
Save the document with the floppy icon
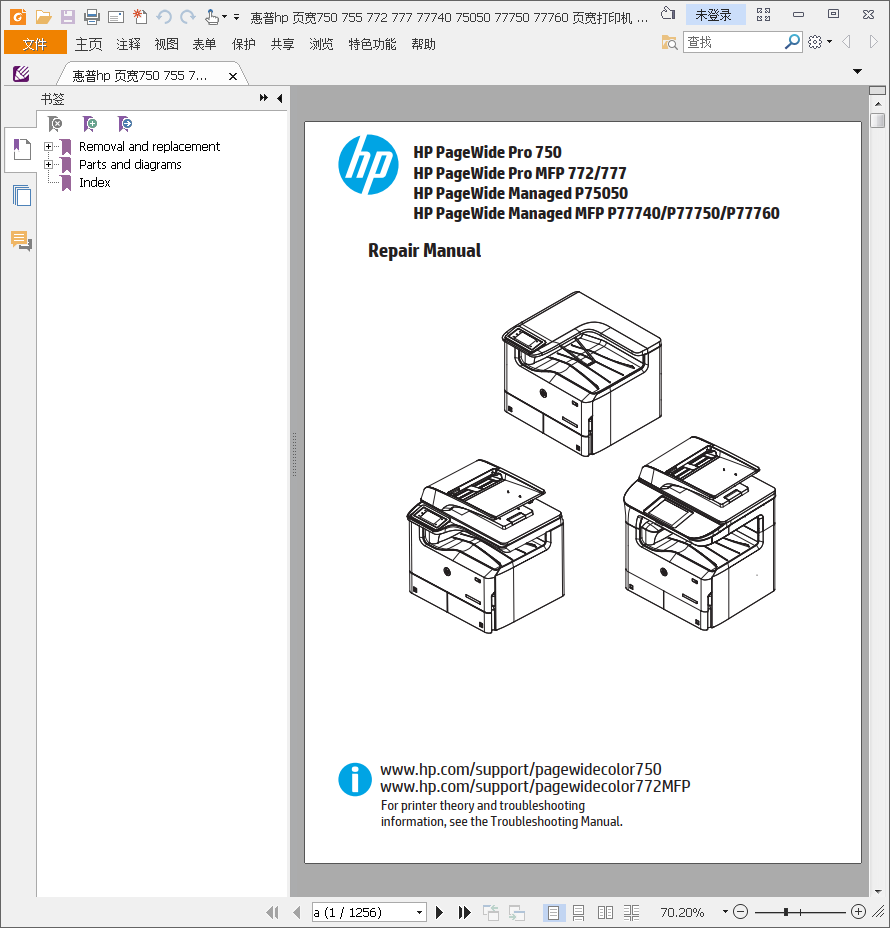(67, 17)
